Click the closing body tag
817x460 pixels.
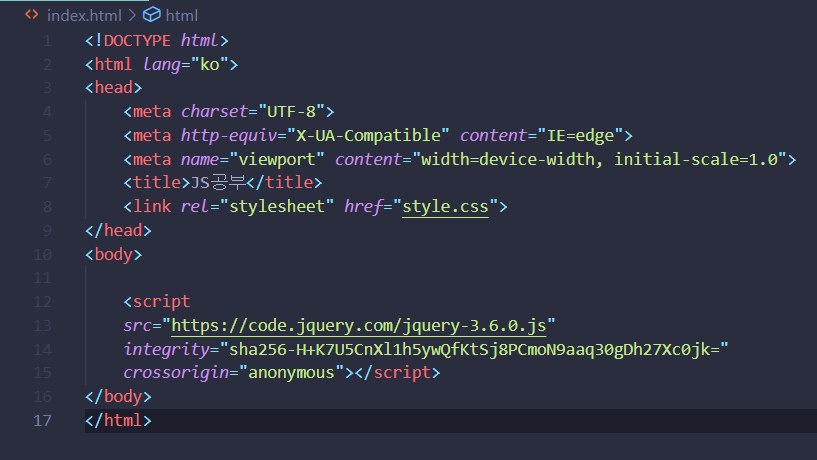pyautogui.click(x=118, y=396)
